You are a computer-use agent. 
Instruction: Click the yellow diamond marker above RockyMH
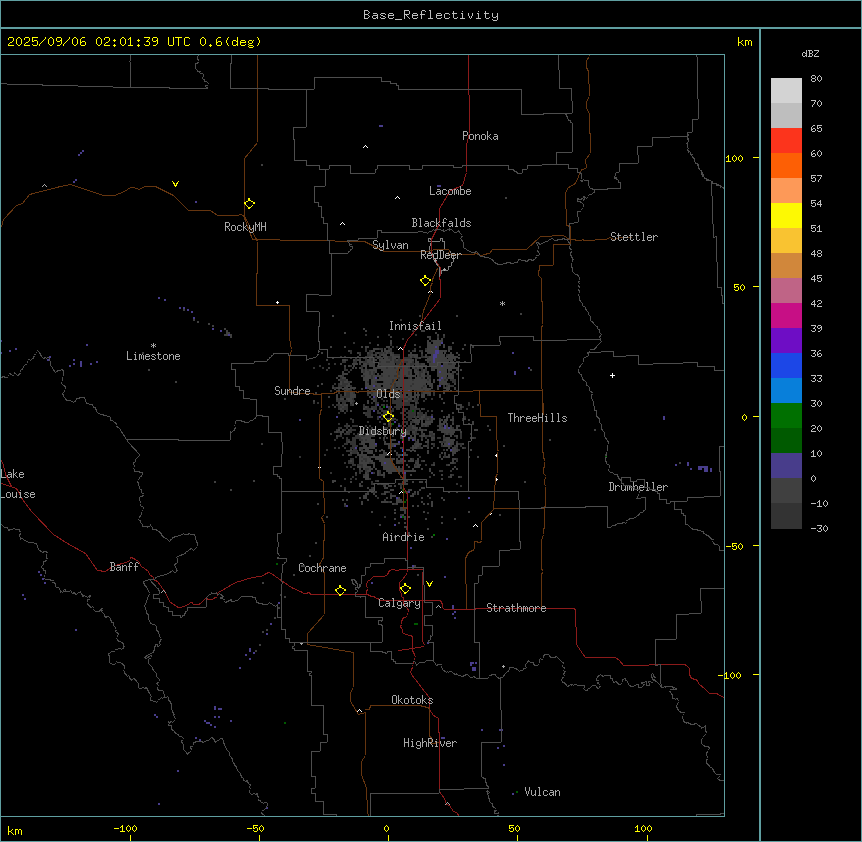pyautogui.click(x=250, y=204)
